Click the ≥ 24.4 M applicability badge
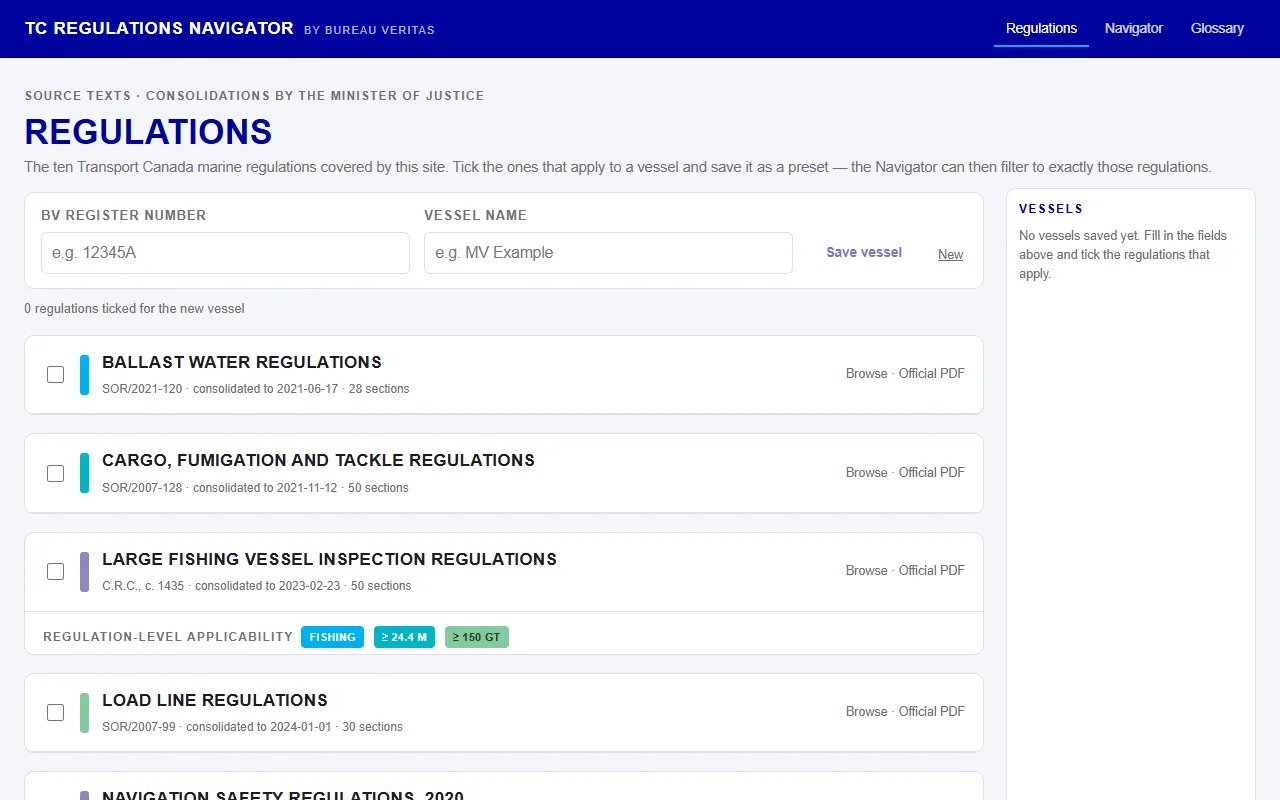1280x800 pixels. 404,637
